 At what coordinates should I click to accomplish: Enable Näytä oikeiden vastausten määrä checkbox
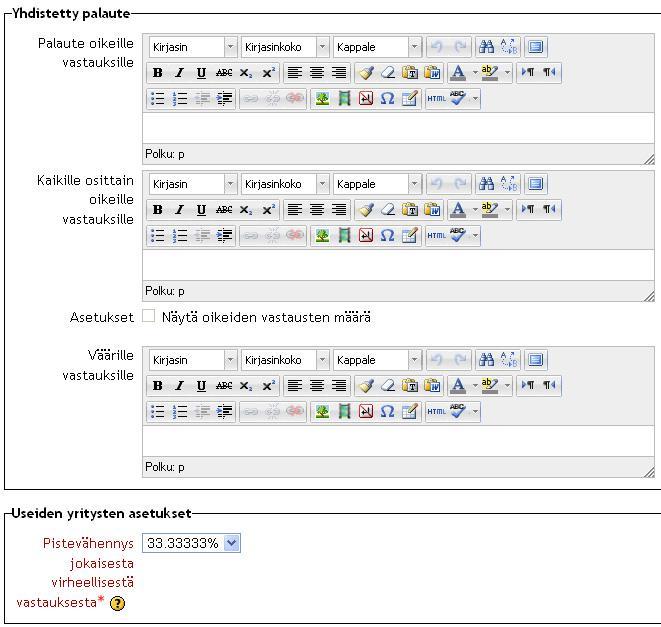pos(148,316)
